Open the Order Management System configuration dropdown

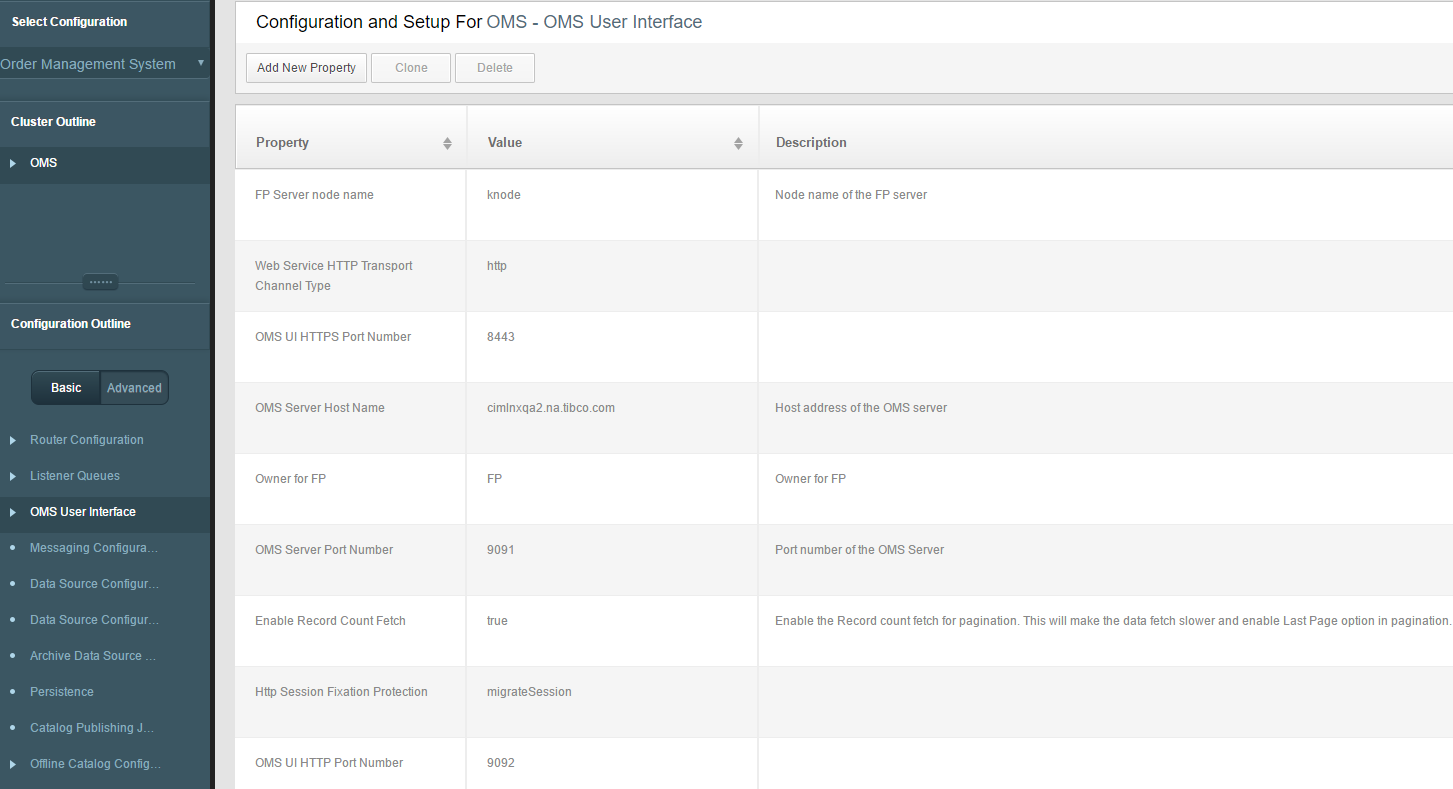click(104, 64)
